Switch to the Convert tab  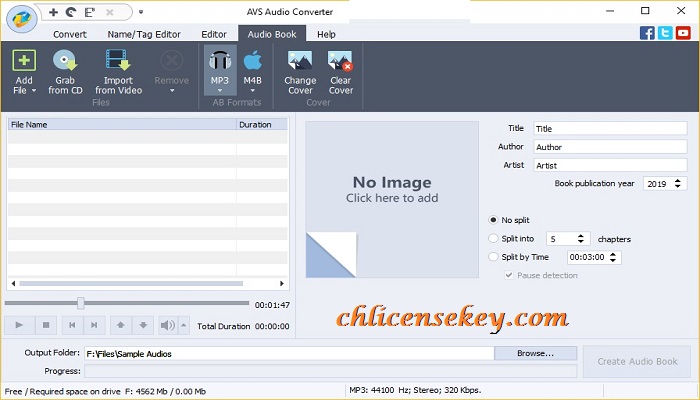tap(70, 34)
